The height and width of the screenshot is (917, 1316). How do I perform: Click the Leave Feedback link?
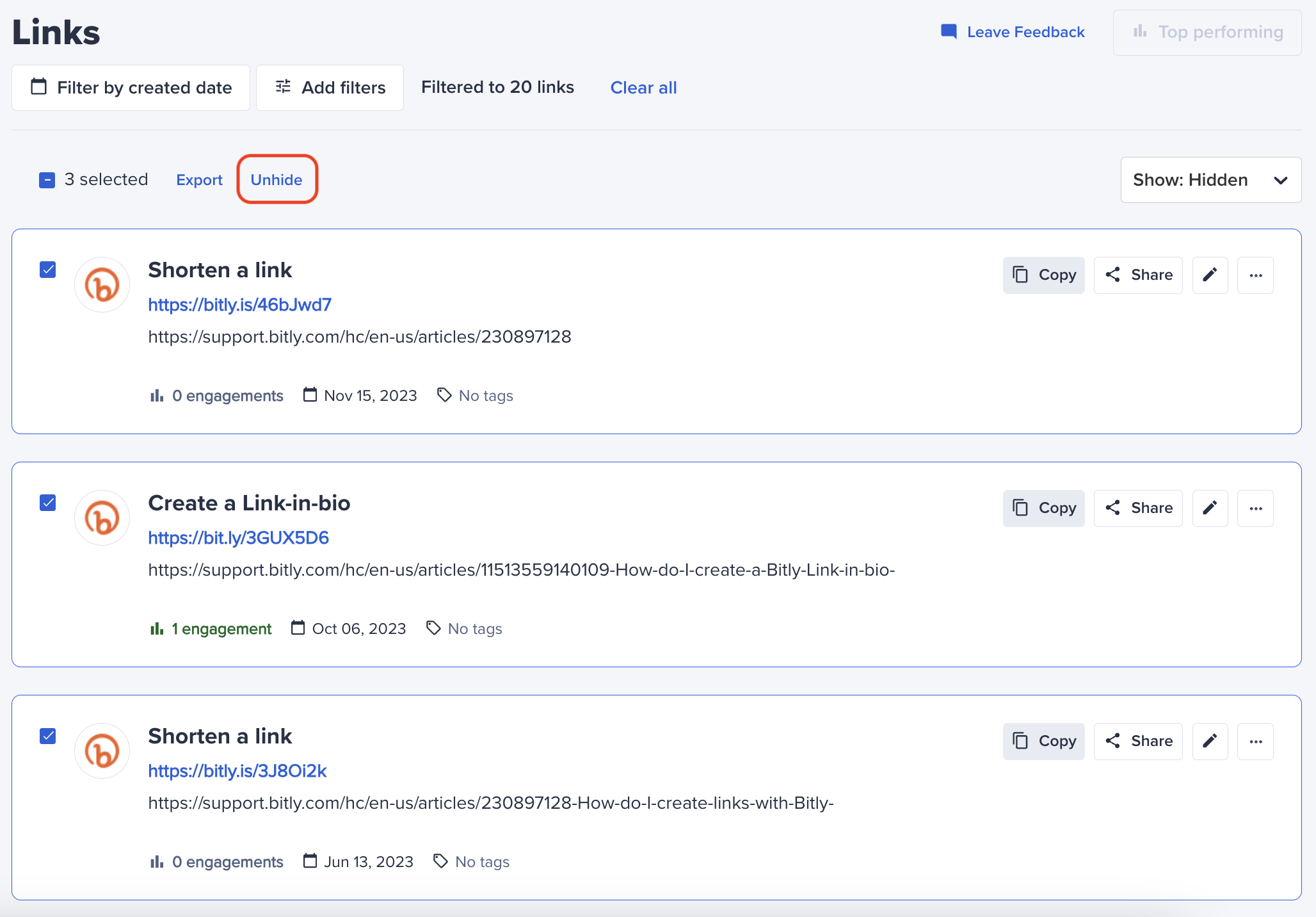click(1012, 32)
